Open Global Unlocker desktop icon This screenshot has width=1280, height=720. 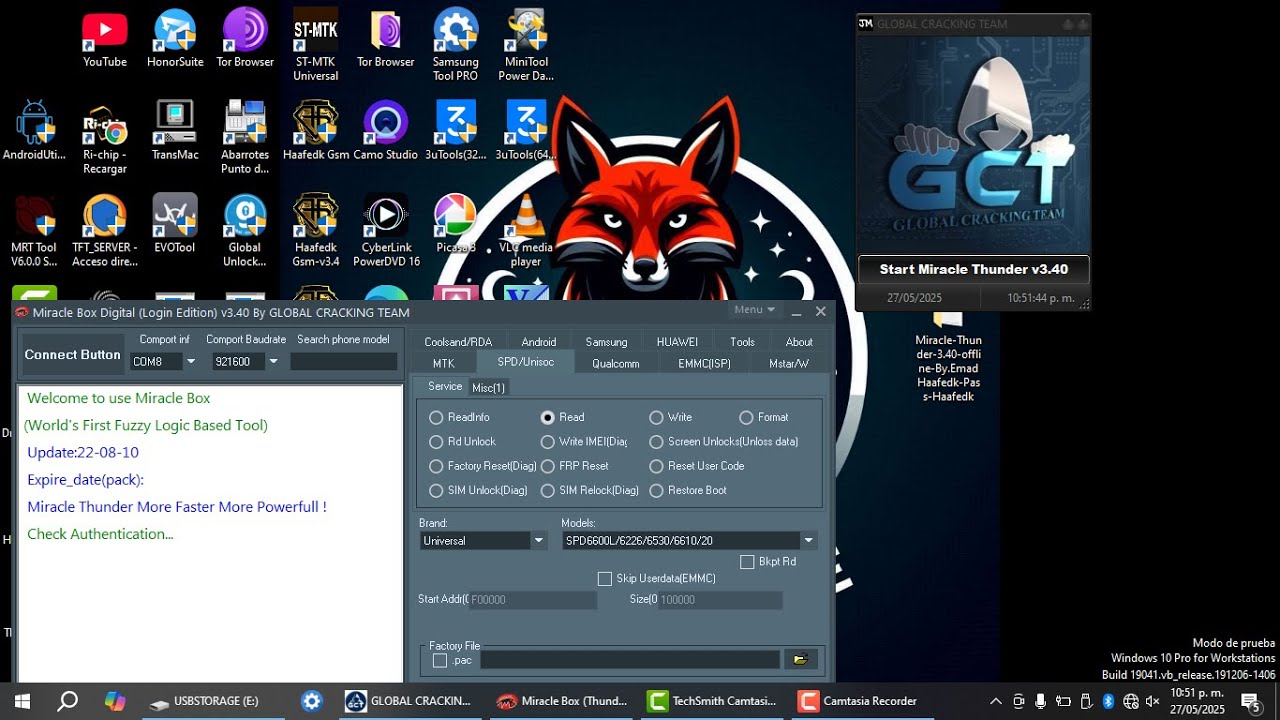[x=245, y=231]
